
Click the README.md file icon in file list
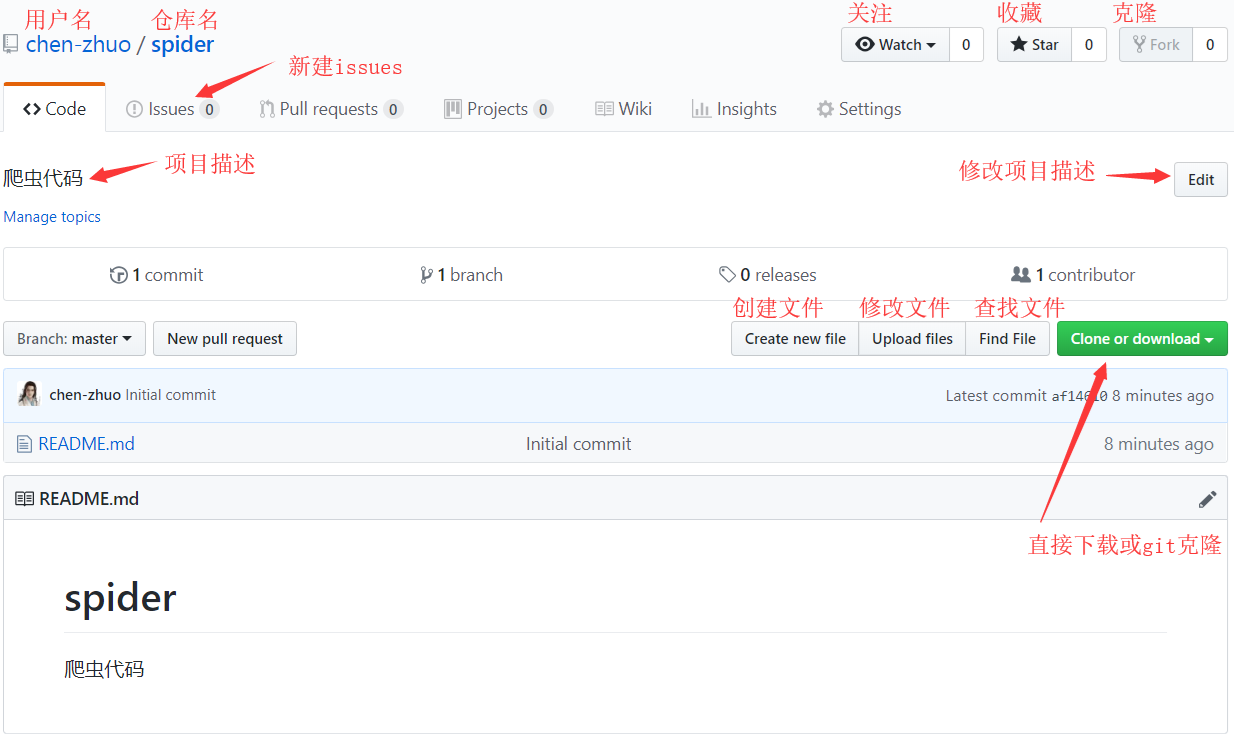[24, 444]
